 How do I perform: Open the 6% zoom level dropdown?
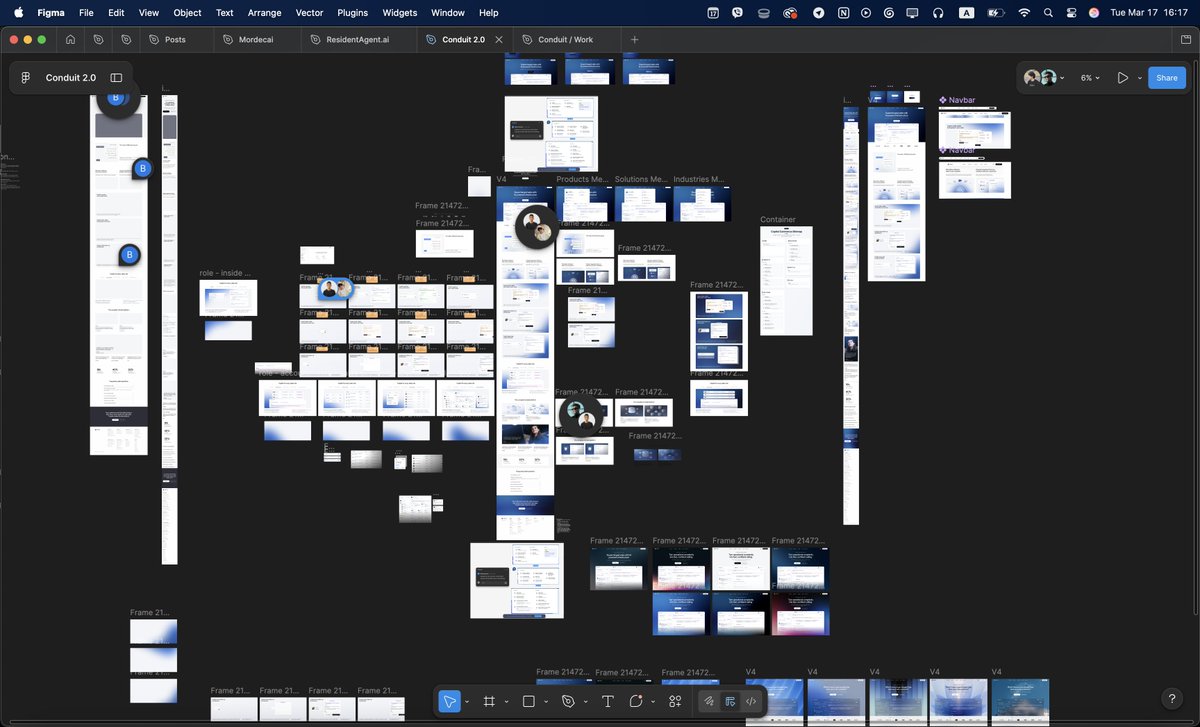click(x=1091, y=78)
